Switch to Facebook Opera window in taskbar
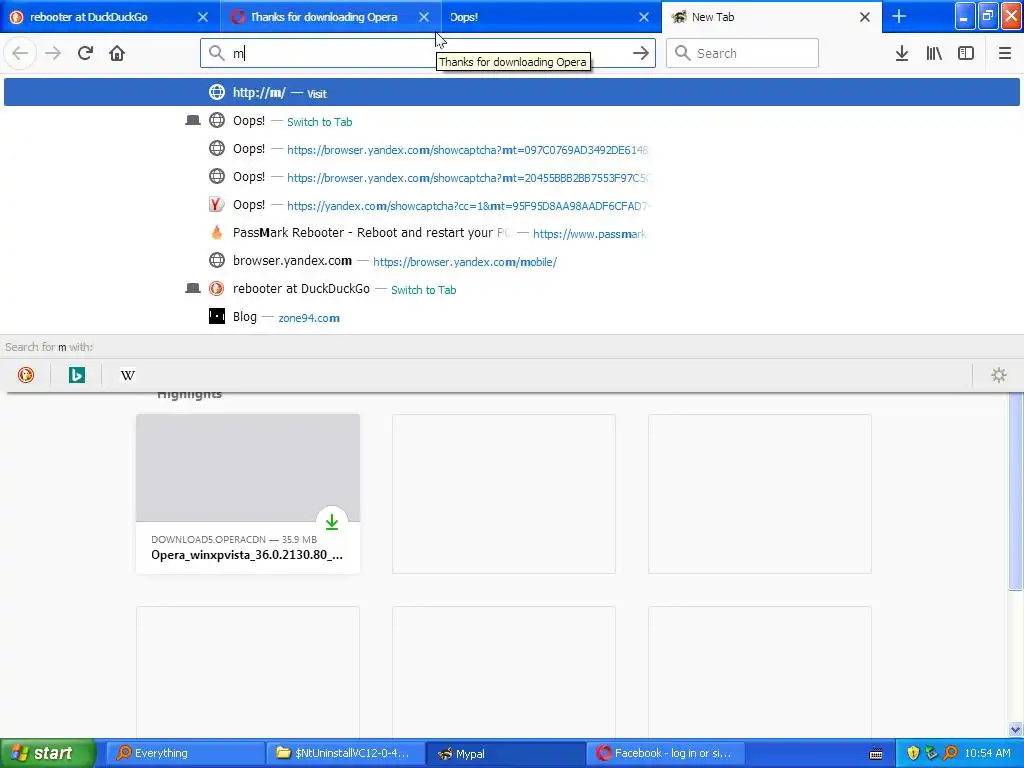This screenshot has width=1024, height=768. point(665,754)
